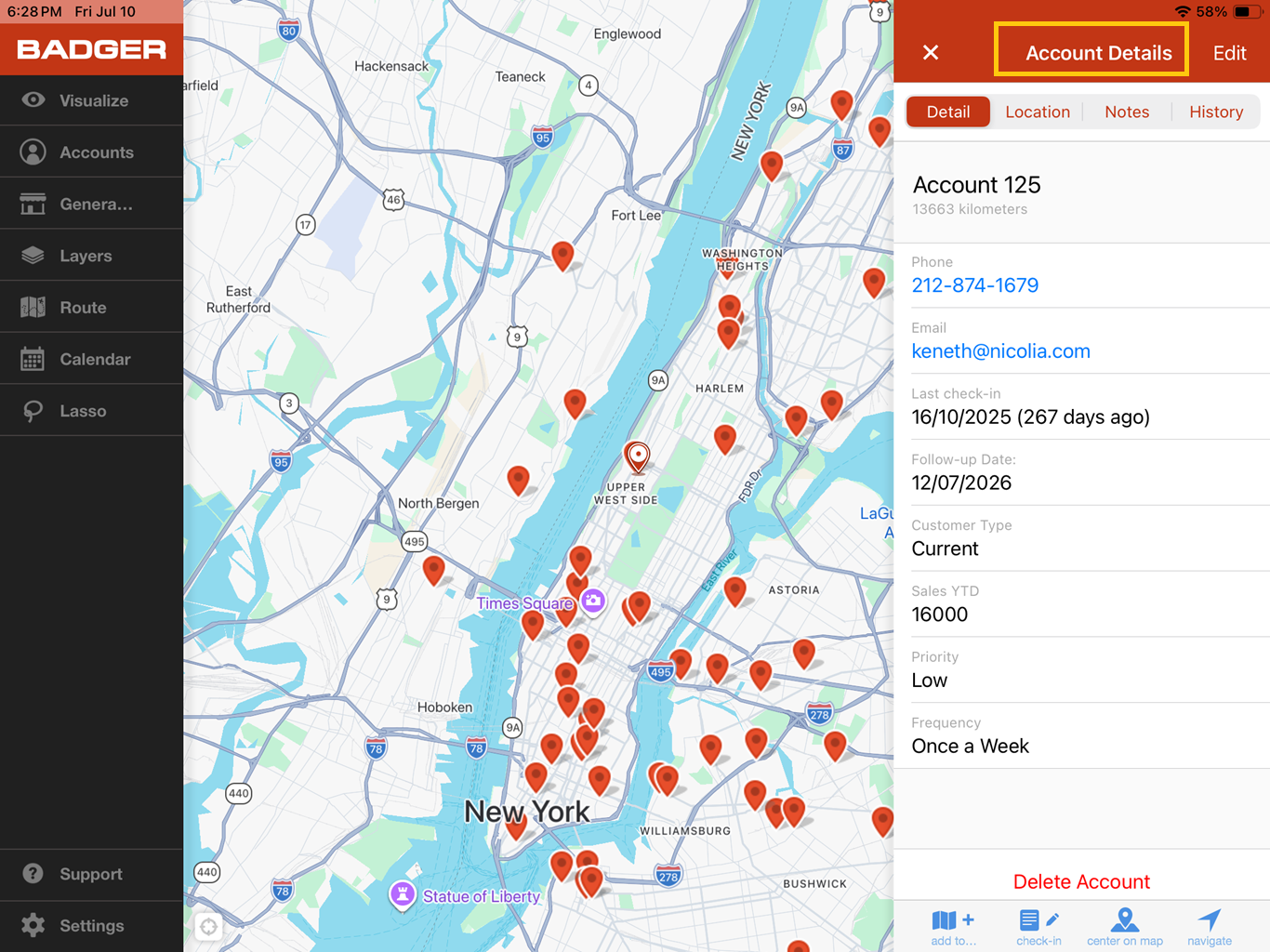The width and height of the screenshot is (1270, 952).
Task: Tap the BADGER logo
Action: pyautogui.click(x=91, y=49)
